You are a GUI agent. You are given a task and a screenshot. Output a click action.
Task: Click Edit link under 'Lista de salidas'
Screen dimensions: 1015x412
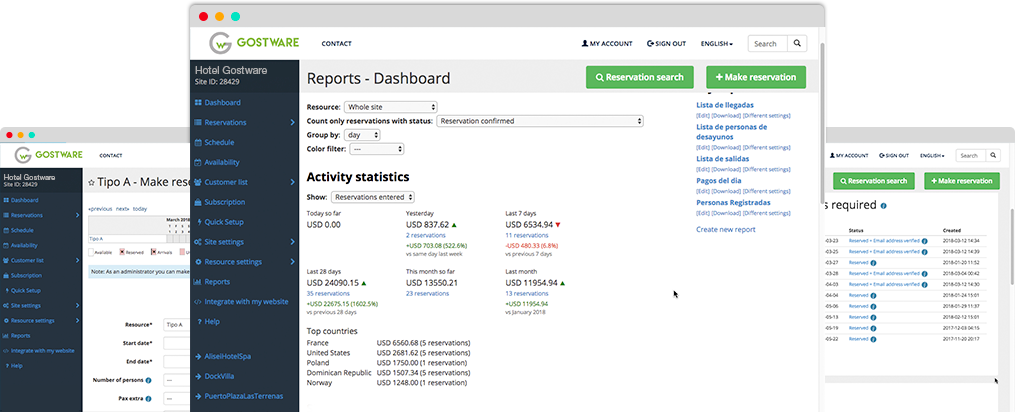point(703,169)
